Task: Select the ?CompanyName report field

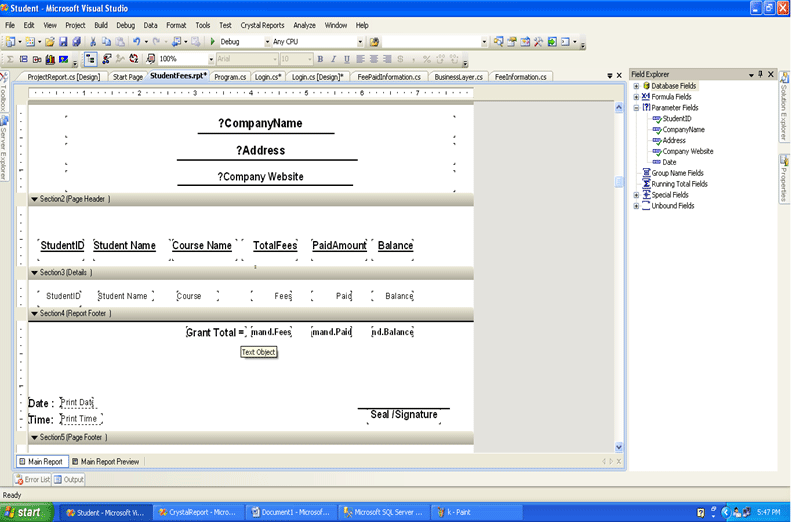Action: pyautogui.click(x=260, y=124)
